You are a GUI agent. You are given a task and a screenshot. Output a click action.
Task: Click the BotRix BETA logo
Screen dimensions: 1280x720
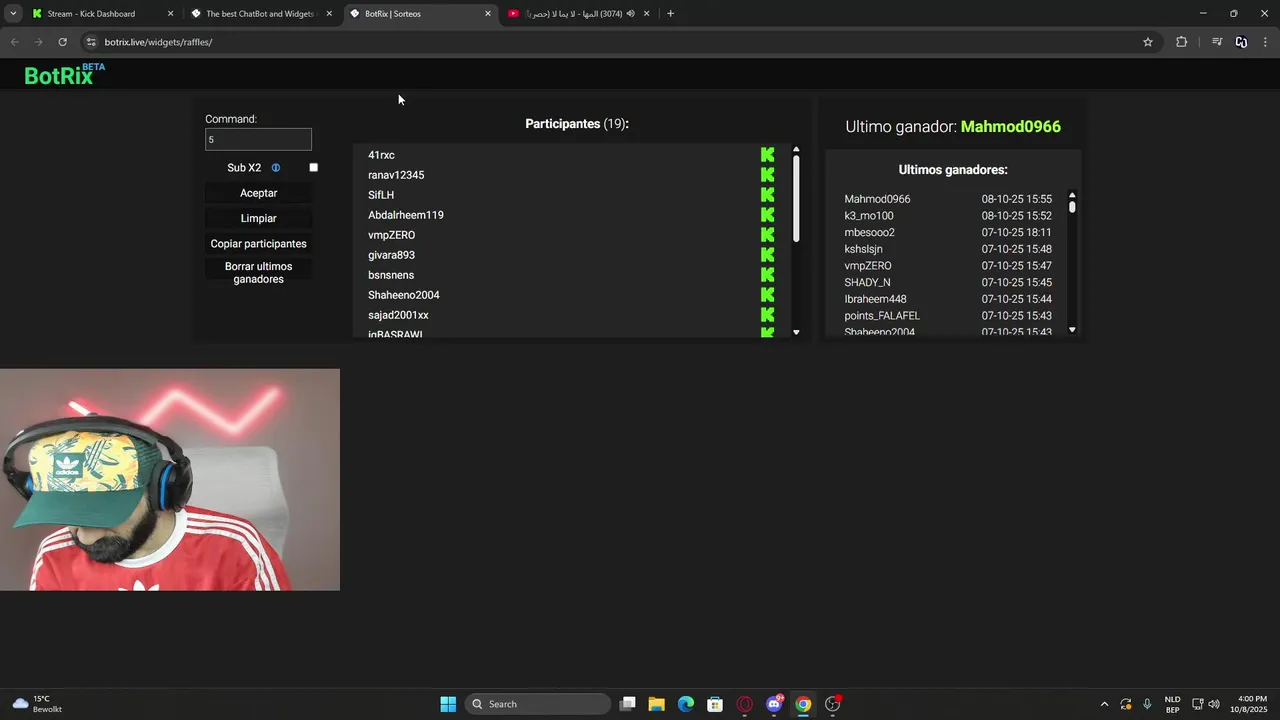64,74
